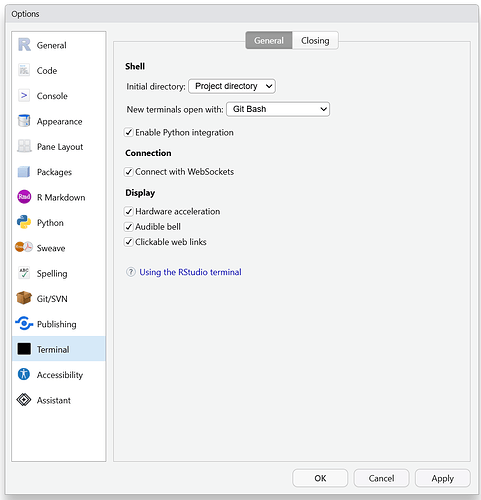Screen dimensions: 481x500
Task: Click the Python label in the sidebar
Action: click(x=50, y=223)
